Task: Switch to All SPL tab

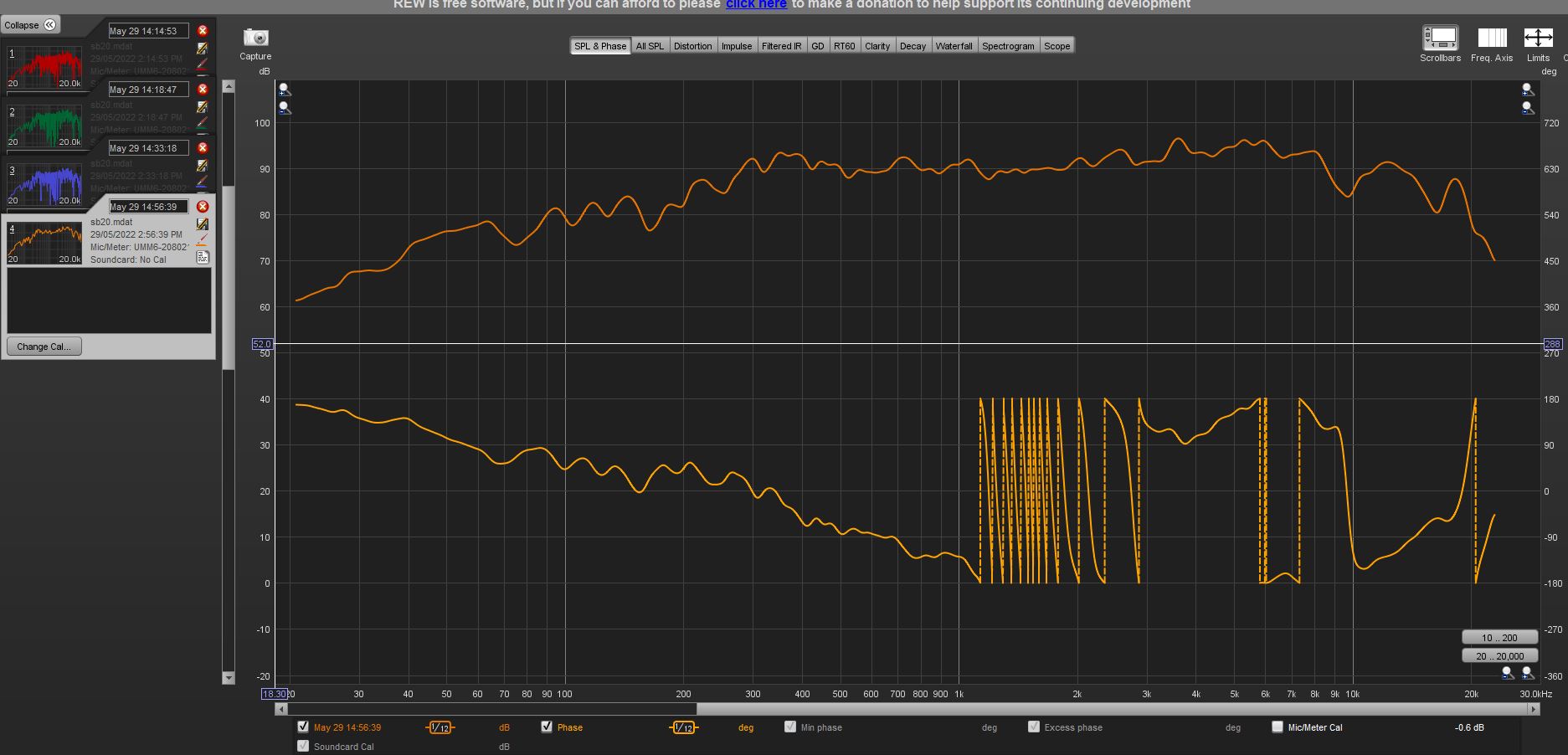Action: [650, 46]
